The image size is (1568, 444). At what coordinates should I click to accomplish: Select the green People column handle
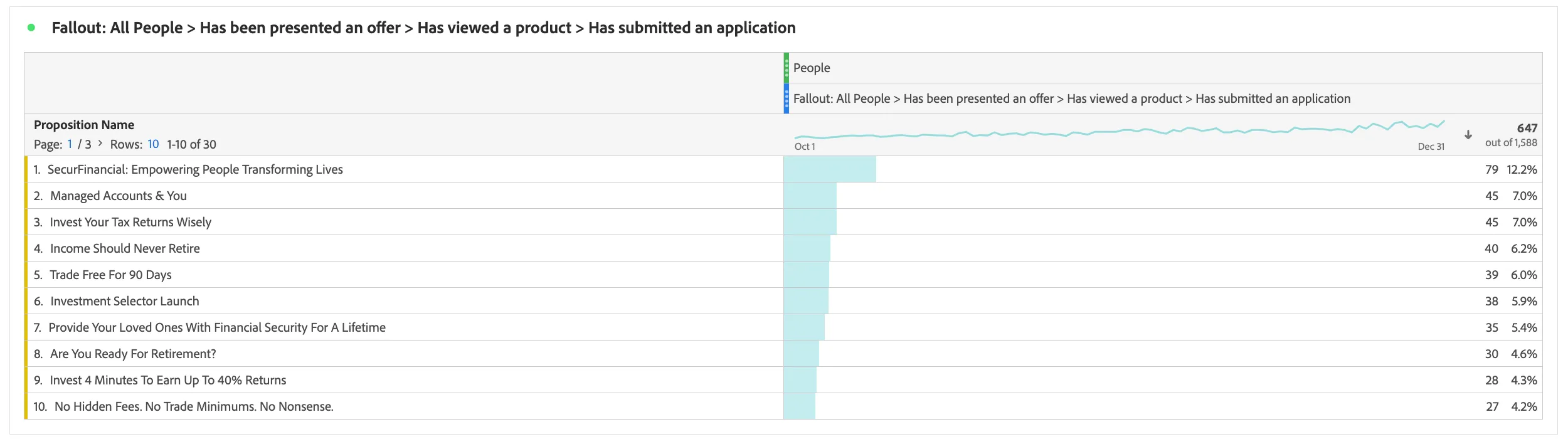[787, 68]
